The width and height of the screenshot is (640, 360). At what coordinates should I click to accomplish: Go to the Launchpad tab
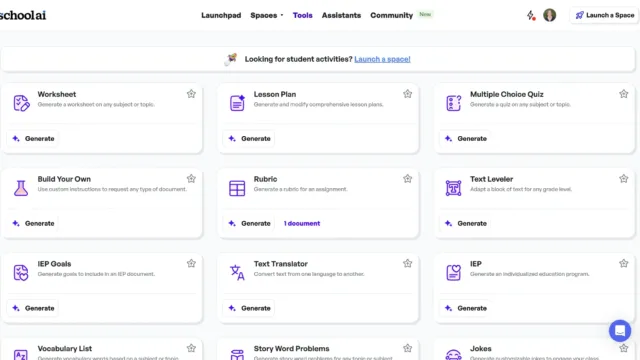tap(221, 16)
